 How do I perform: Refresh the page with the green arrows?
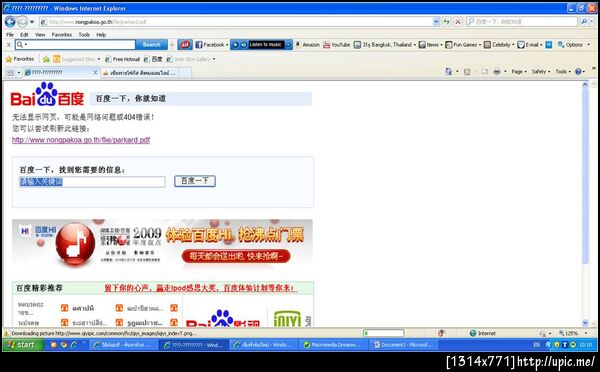[x=447, y=22]
